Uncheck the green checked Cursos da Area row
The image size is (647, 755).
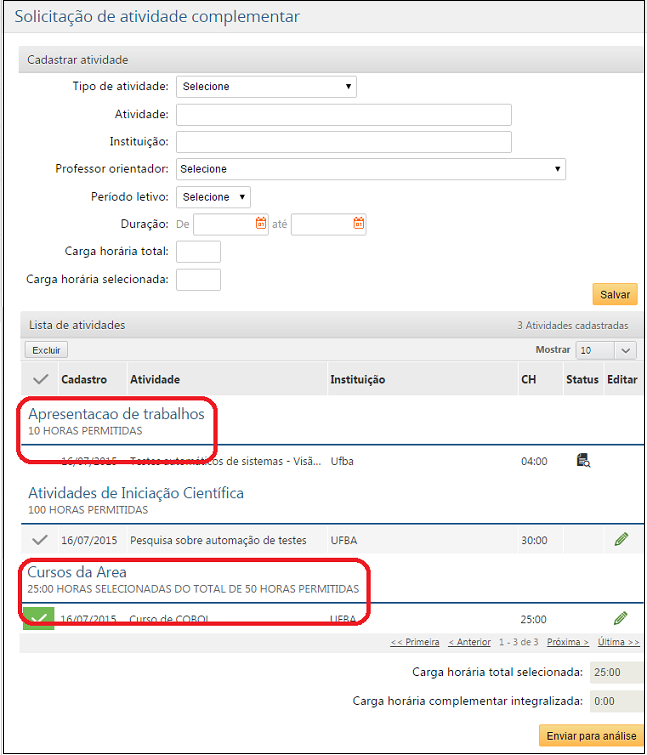pos(39,618)
